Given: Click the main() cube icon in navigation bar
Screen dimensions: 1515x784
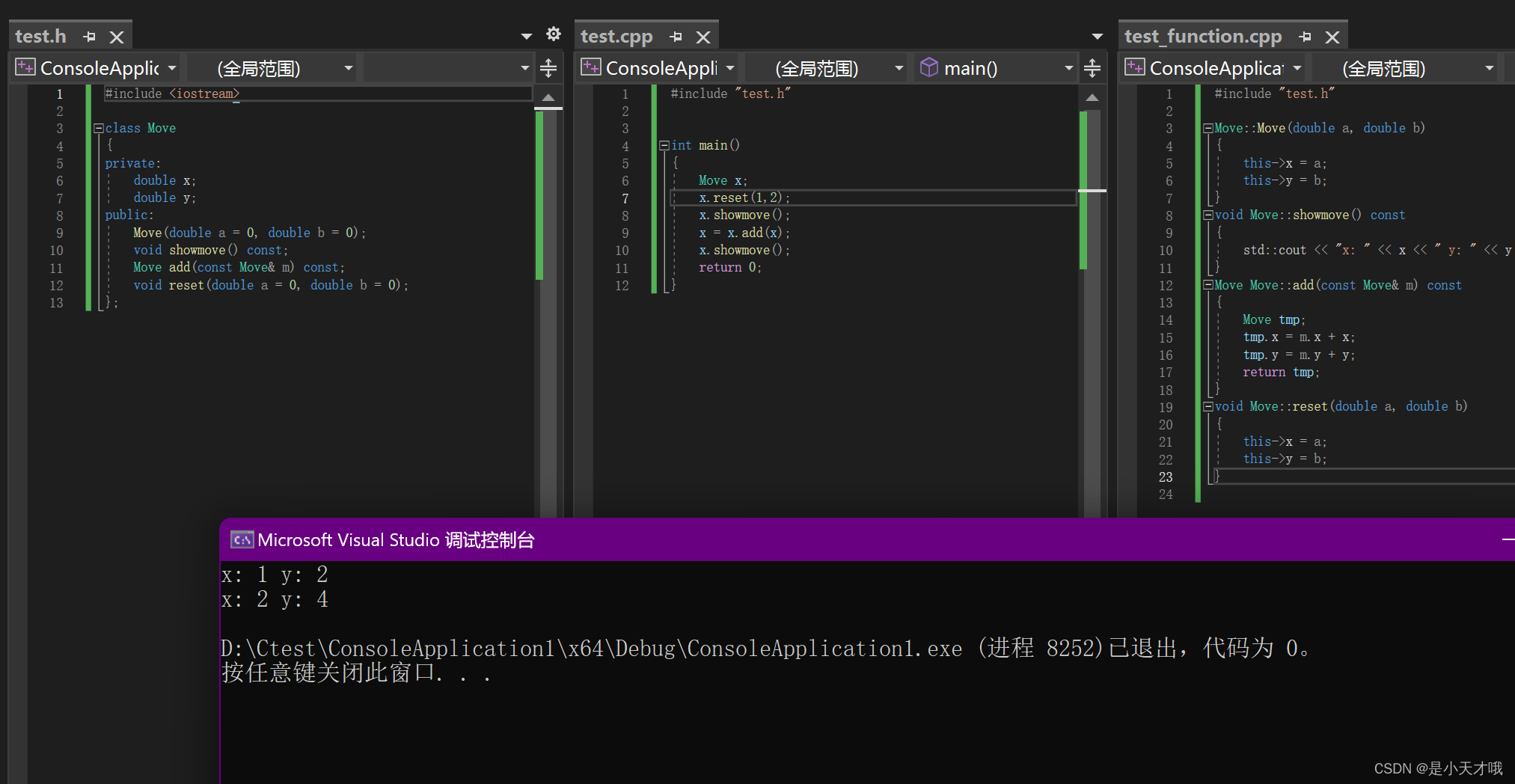Looking at the screenshot, I should pos(930,67).
